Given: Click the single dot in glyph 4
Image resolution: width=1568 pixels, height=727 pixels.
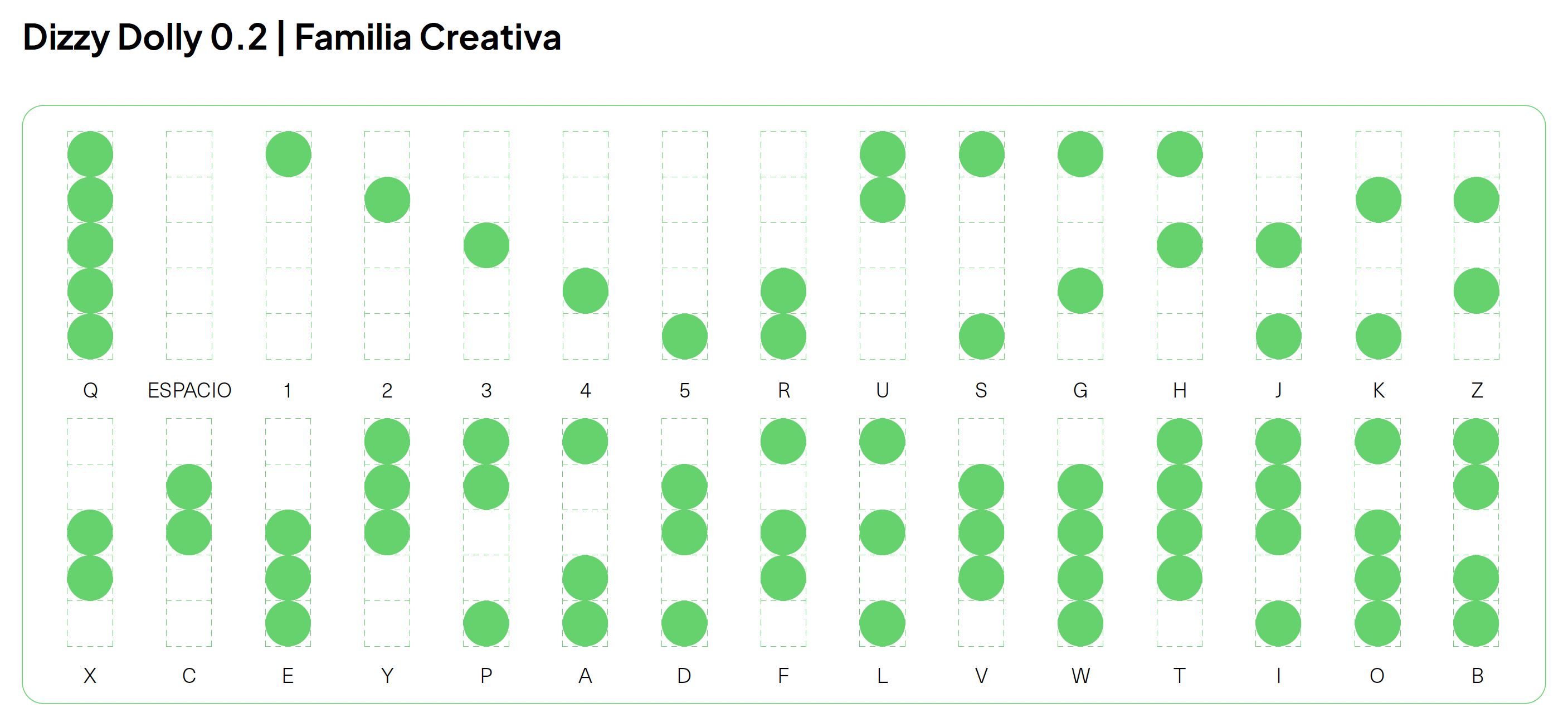Looking at the screenshot, I should coord(586,291).
